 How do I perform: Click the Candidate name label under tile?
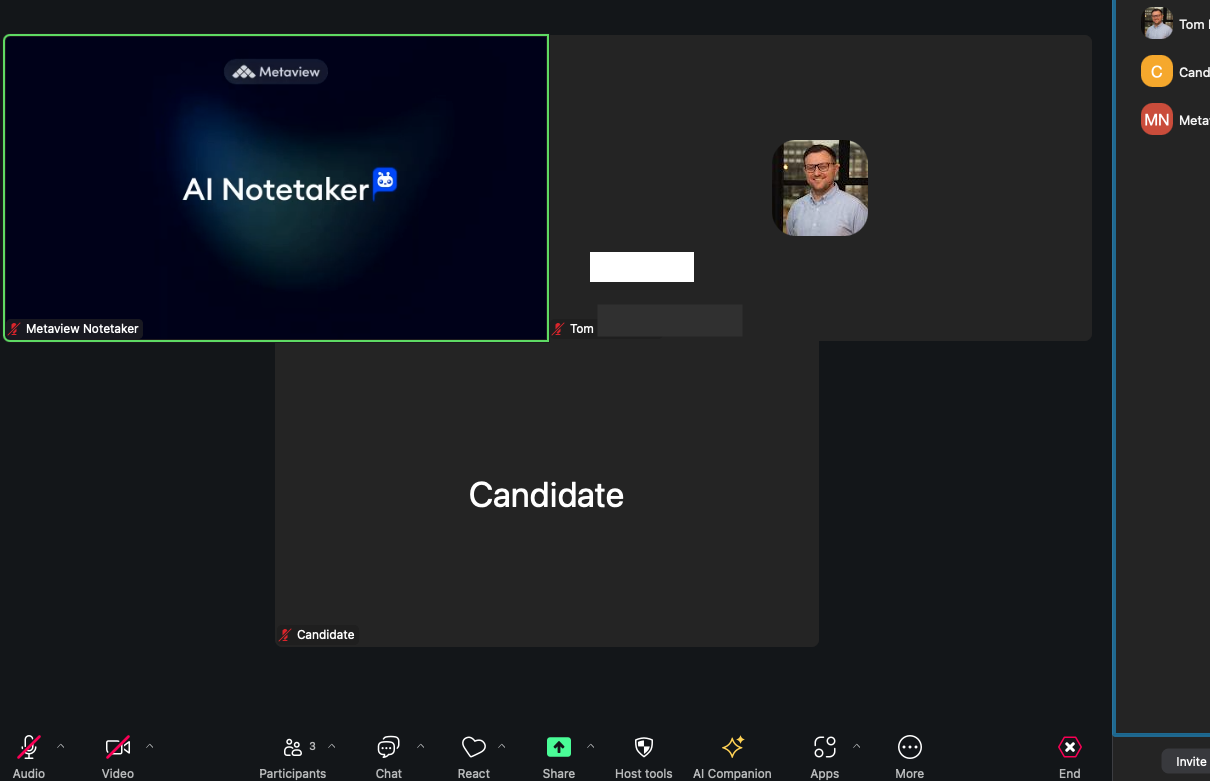(325, 635)
